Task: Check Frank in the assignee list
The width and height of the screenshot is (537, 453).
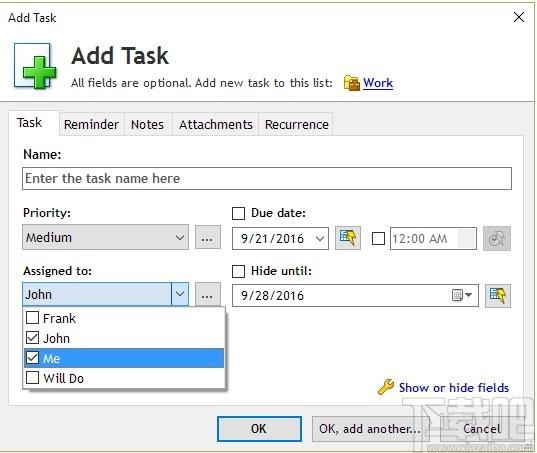Action: pyautogui.click(x=33, y=318)
